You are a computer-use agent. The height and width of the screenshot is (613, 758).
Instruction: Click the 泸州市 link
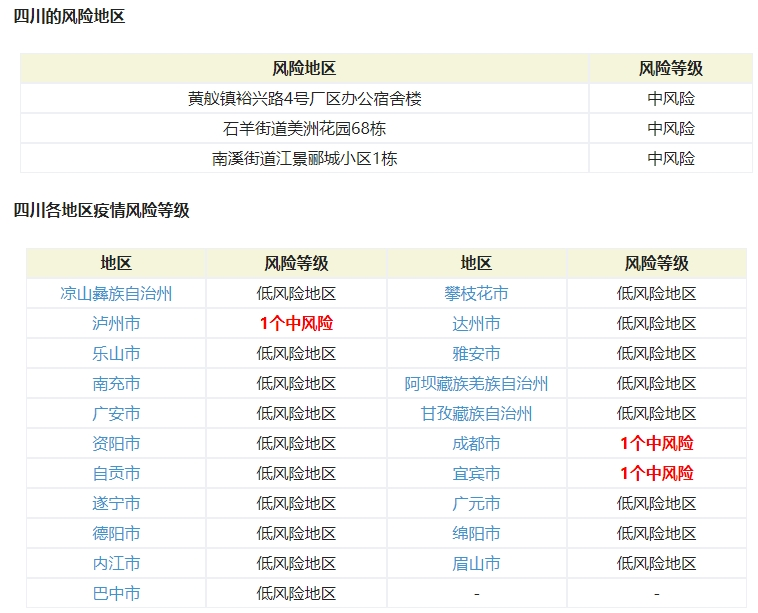[116, 324]
